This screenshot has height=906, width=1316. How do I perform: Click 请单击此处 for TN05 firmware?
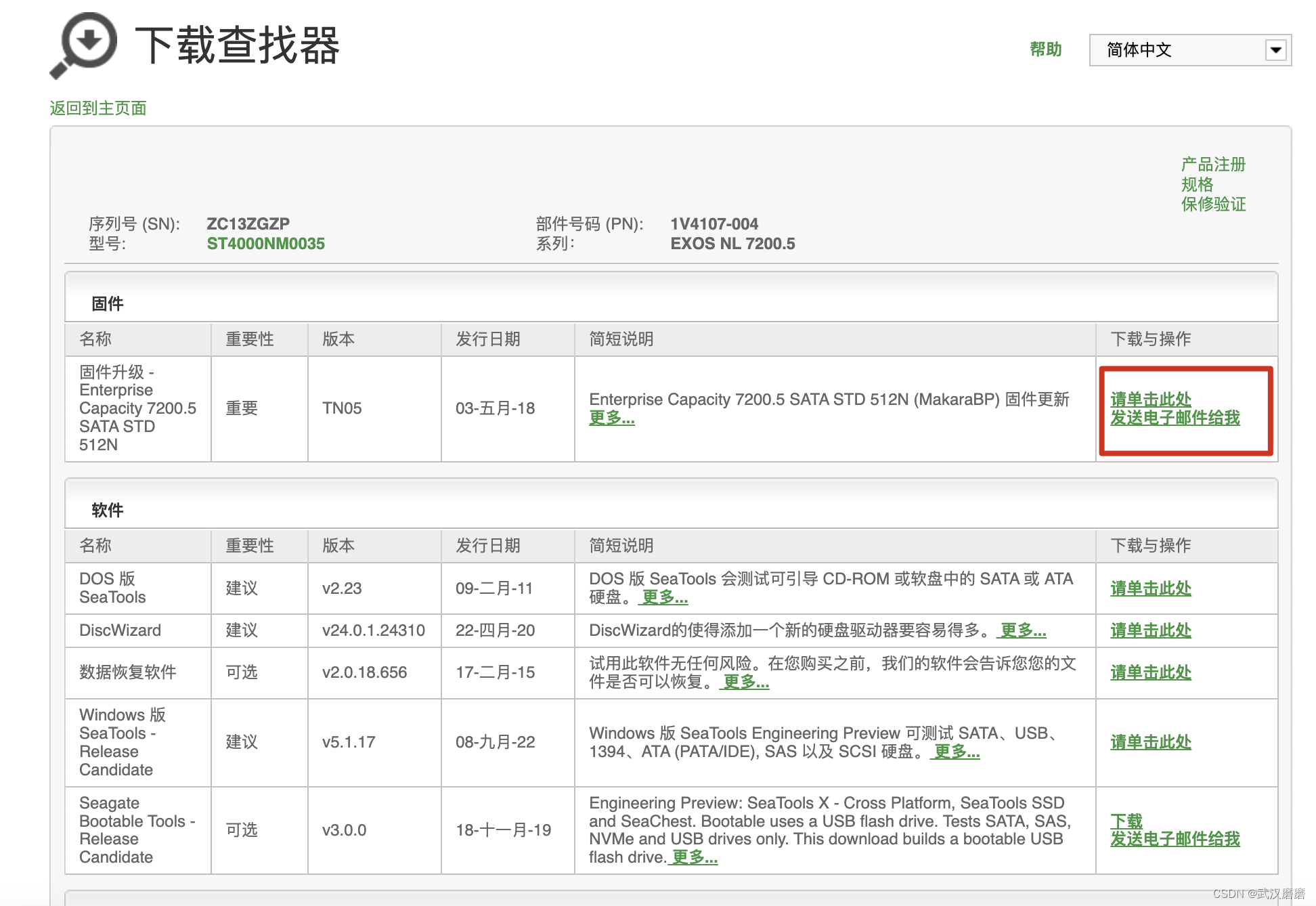(x=1150, y=400)
